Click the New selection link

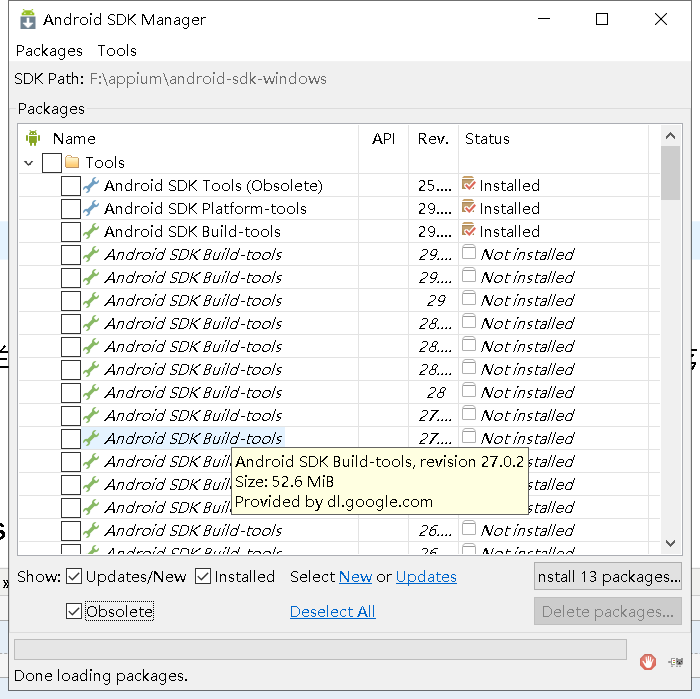click(355, 576)
